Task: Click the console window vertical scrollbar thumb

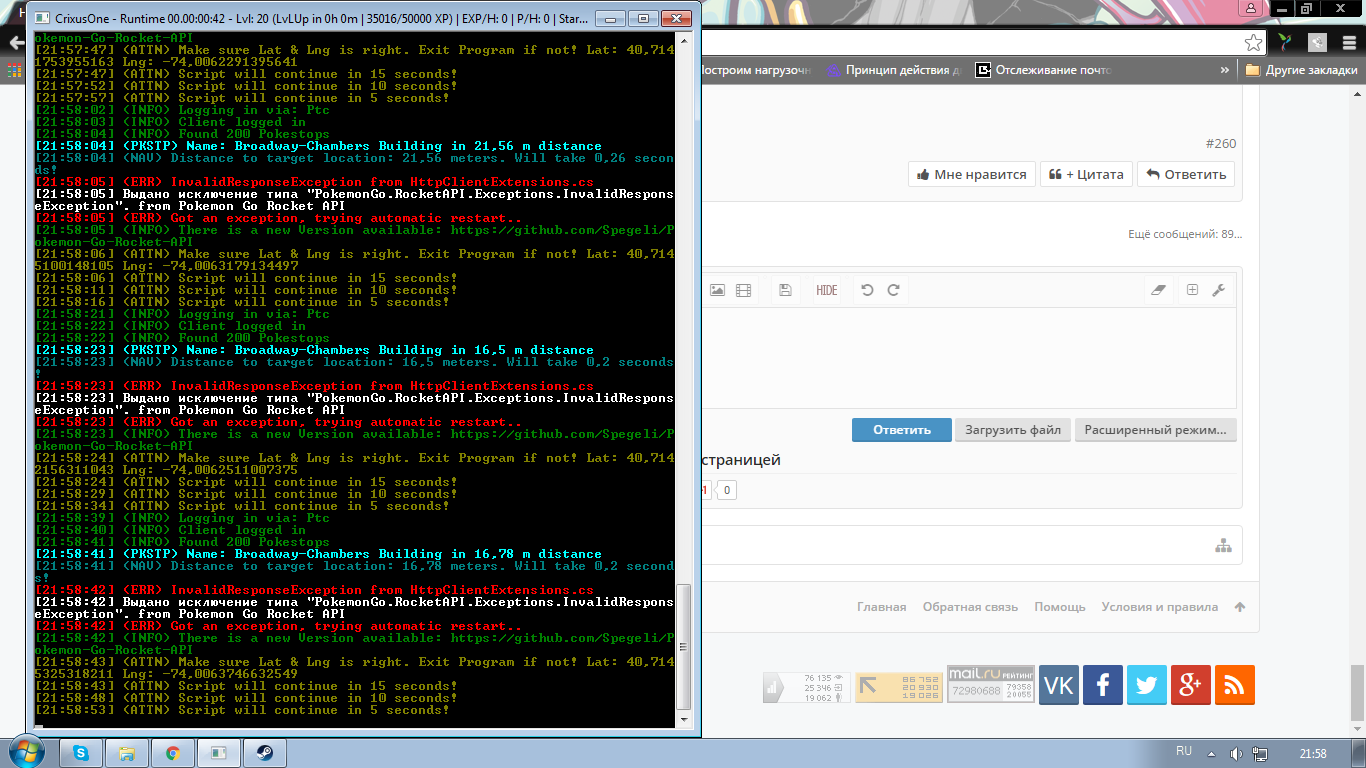Action: (x=684, y=647)
